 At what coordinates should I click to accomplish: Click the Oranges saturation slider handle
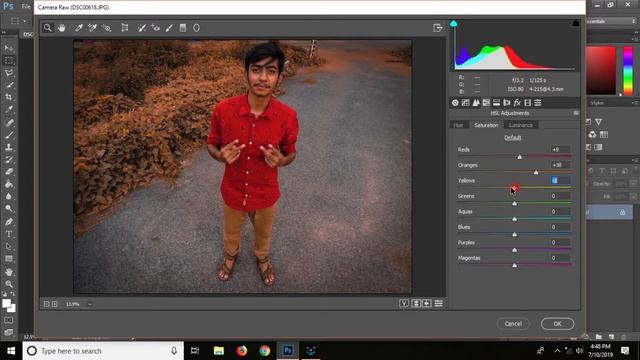tap(536, 172)
